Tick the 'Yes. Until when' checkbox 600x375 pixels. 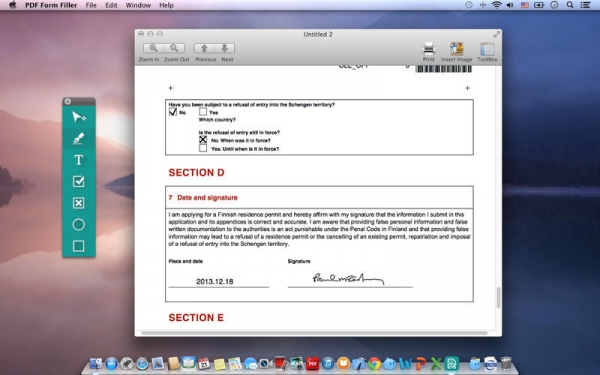point(203,148)
